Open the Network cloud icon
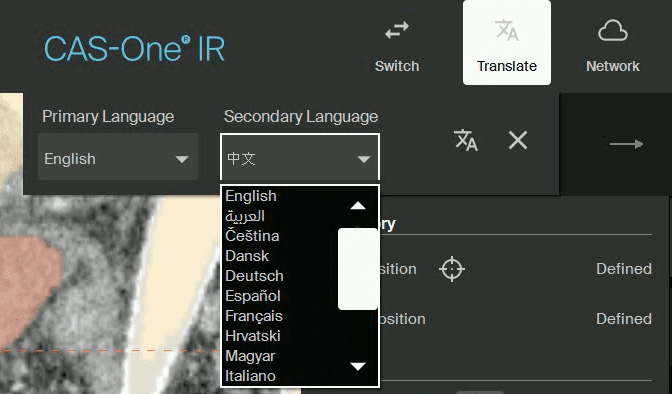Image resolution: width=672 pixels, height=394 pixels. pyautogui.click(x=612, y=30)
